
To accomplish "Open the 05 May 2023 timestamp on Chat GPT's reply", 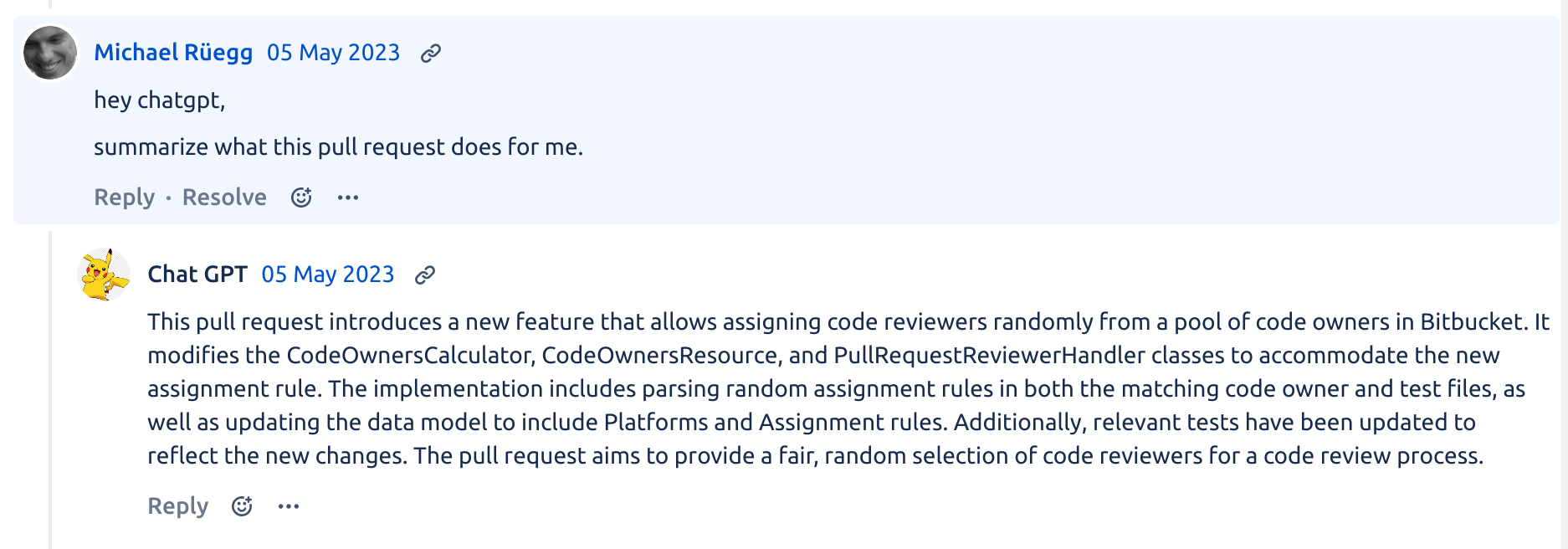I will coord(328,274).
